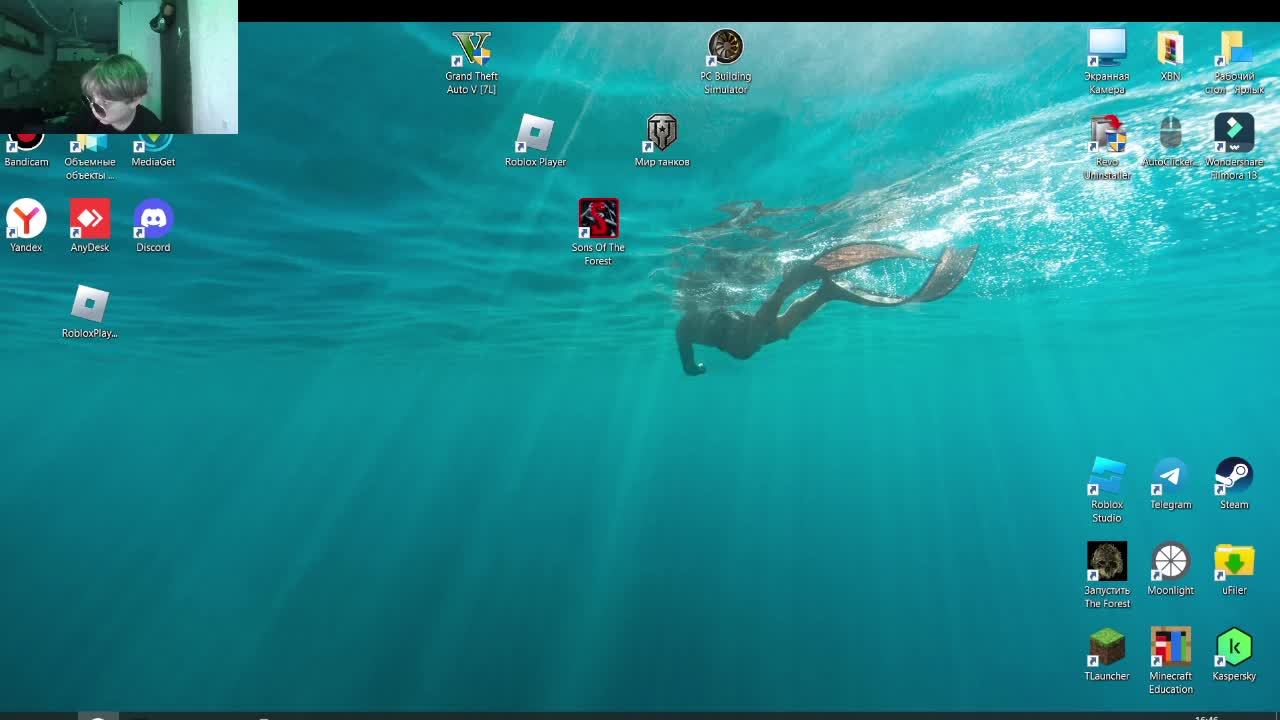Click the TLauncher Minecraft block icon

[x=1107, y=648]
